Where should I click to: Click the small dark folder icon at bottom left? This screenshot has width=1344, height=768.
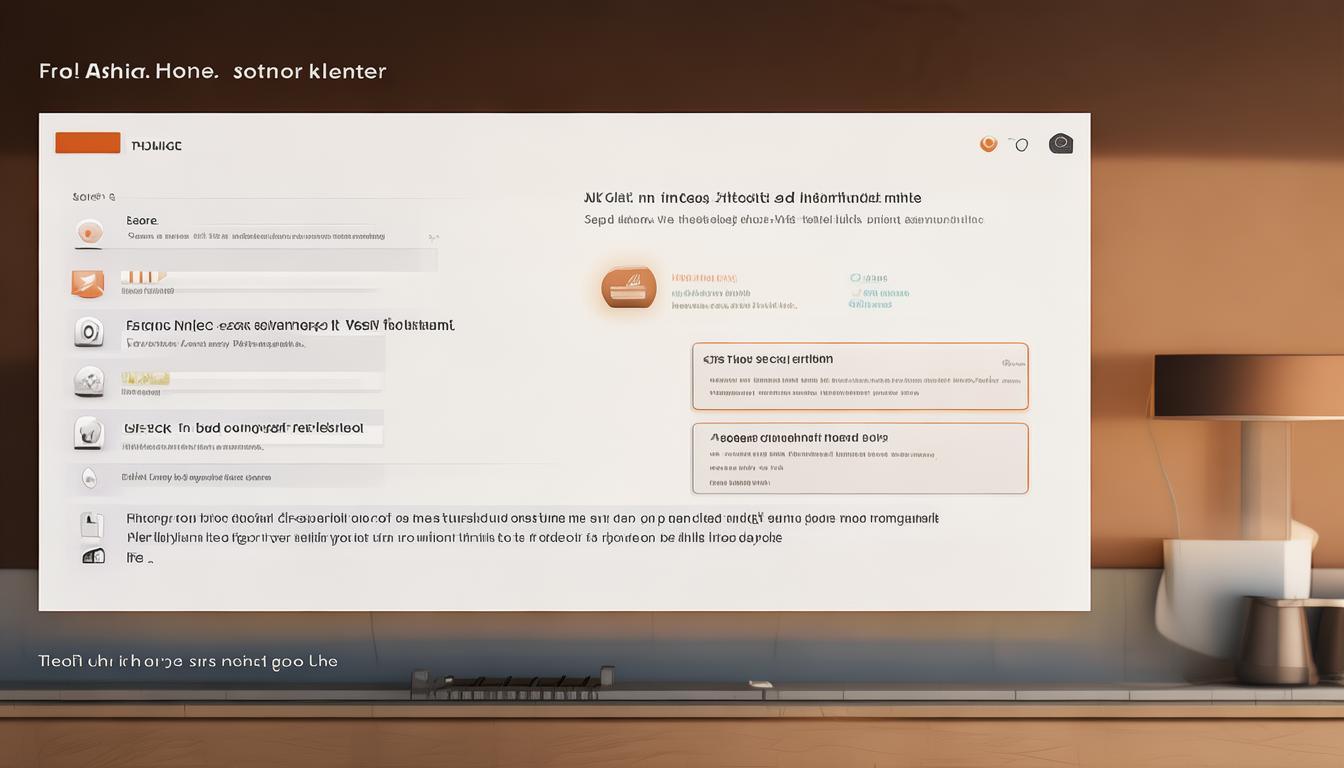point(93,555)
